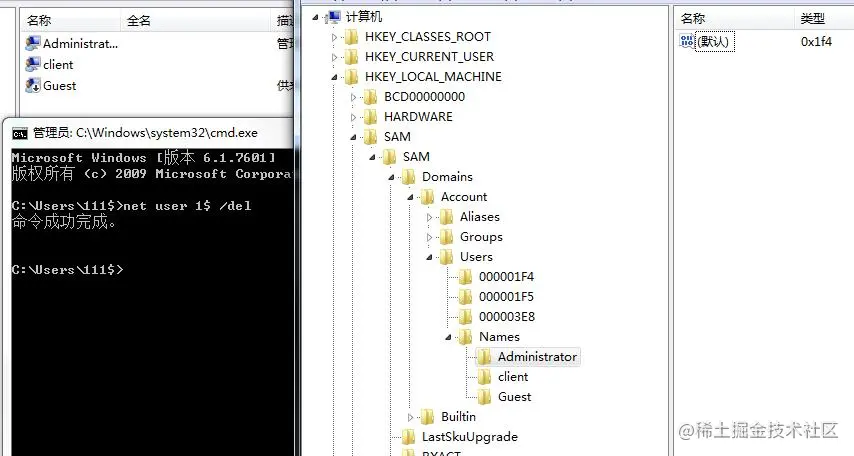Click the 0x1f4 type value
Image resolution: width=854 pixels, height=456 pixels.
coord(816,41)
